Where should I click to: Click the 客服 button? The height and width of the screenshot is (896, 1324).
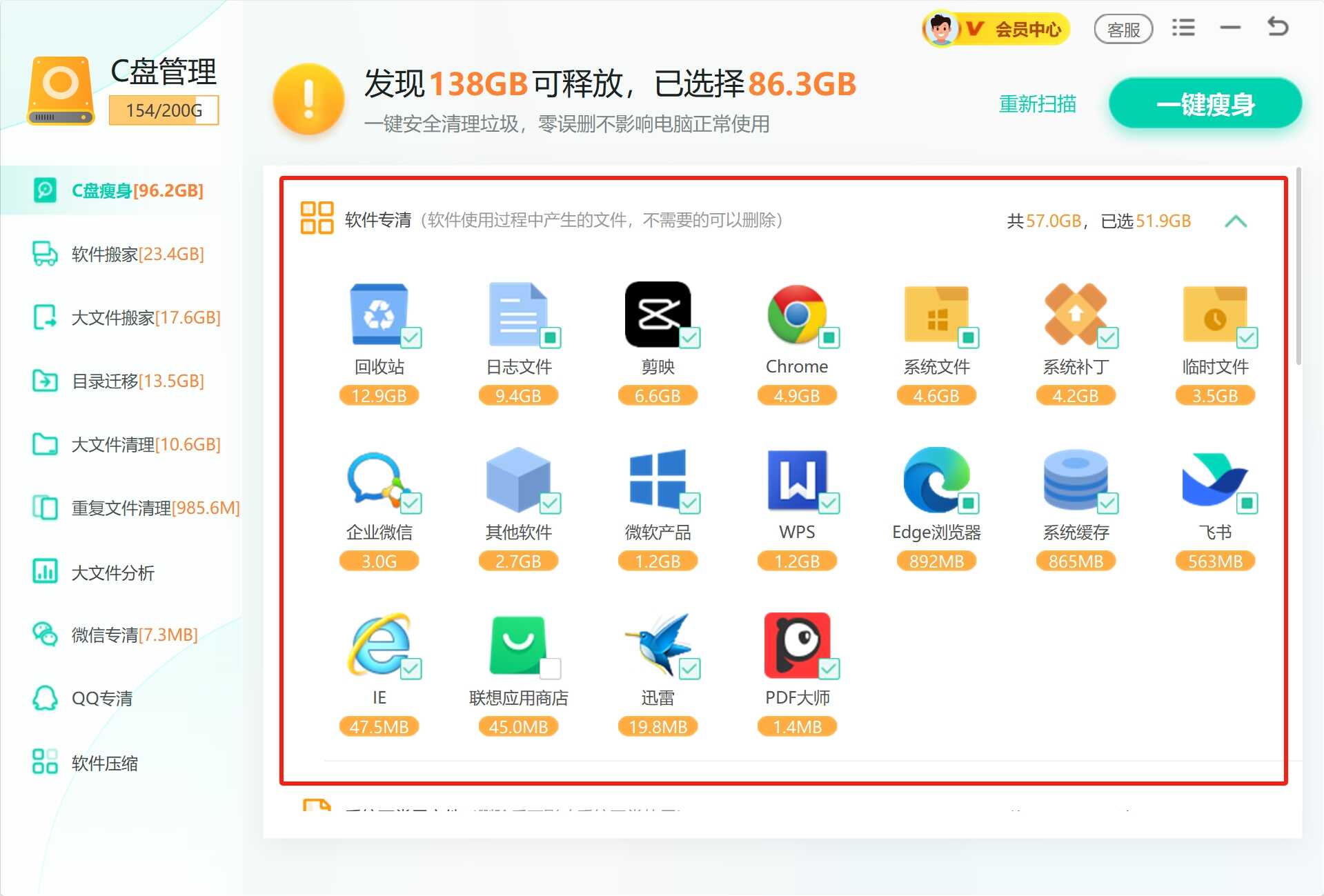[1123, 30]
